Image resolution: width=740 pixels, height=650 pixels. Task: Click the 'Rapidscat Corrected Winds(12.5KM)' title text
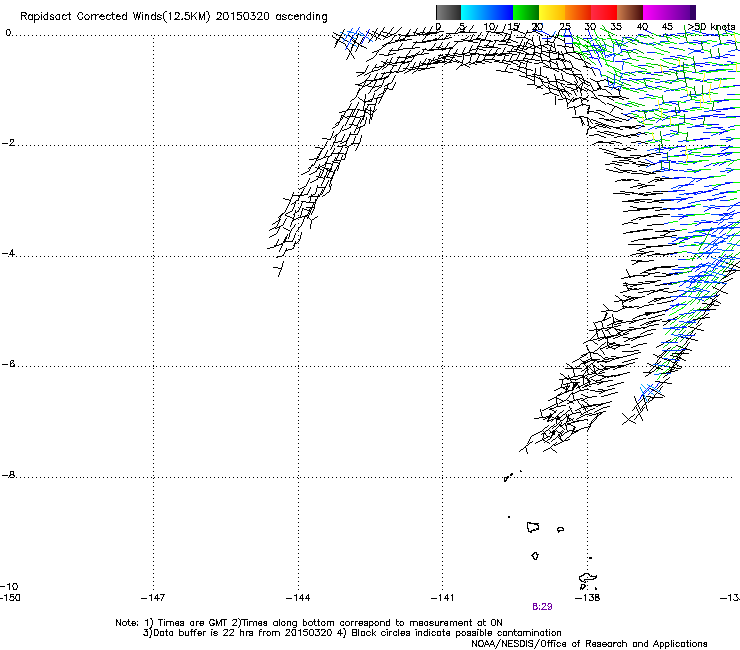(x=115, y=17)
